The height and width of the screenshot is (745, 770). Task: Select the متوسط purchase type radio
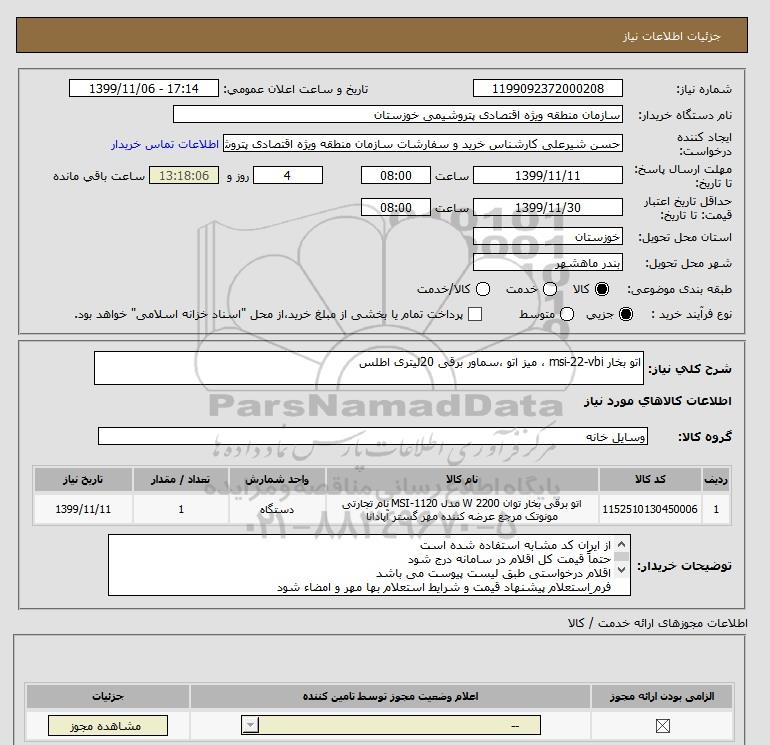(x=567, y=314)
